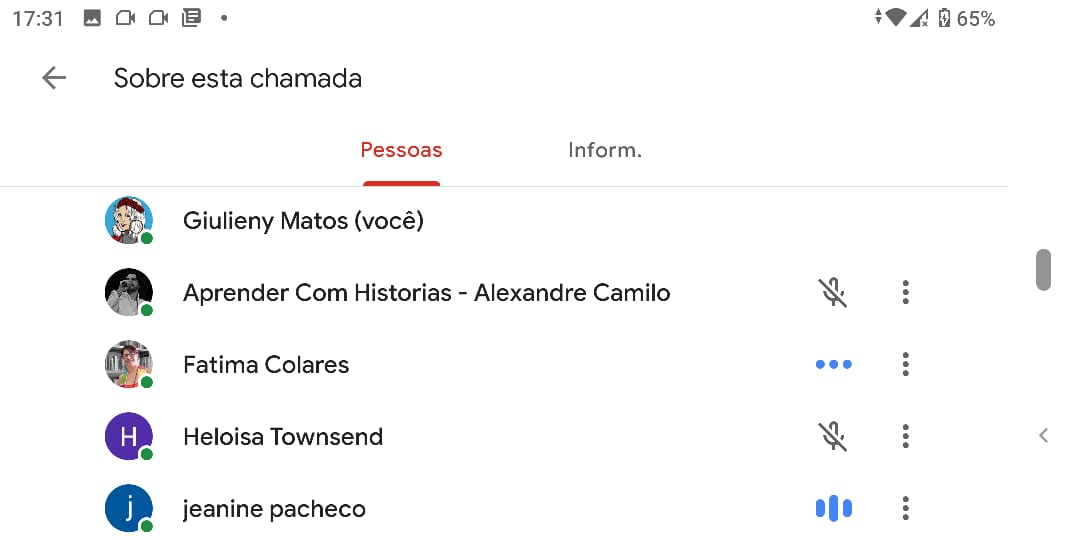Click the vertical scrollbar handle
Image resolution: width=1080 pixels, height=540 pixels.
[x=1043, y=269]
